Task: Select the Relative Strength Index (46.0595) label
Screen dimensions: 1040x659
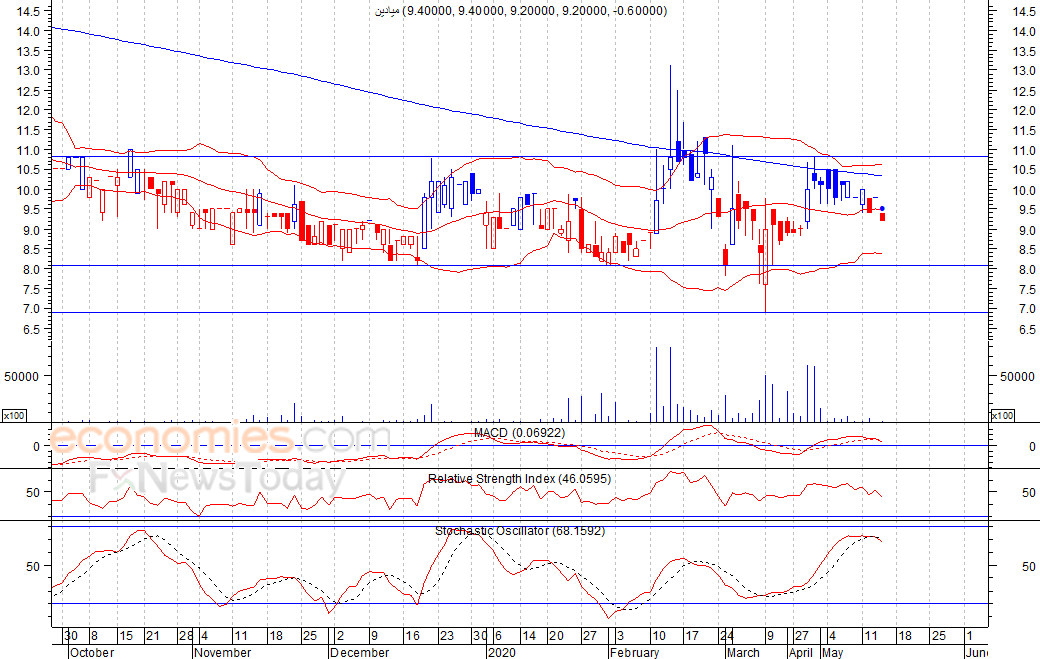Action: pos(519,479)
